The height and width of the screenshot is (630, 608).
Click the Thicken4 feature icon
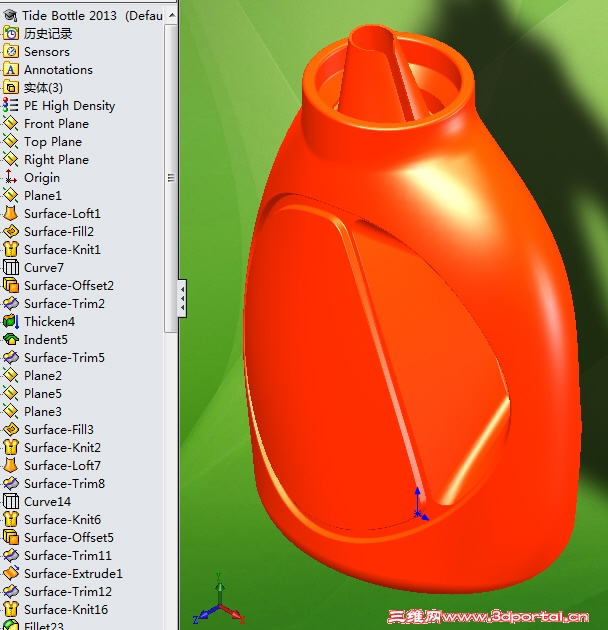(x=10, y=322)
